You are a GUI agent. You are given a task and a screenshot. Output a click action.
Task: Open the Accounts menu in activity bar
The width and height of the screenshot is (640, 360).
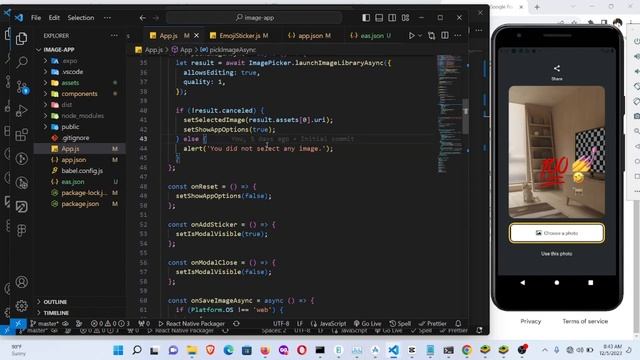[22, 282]
